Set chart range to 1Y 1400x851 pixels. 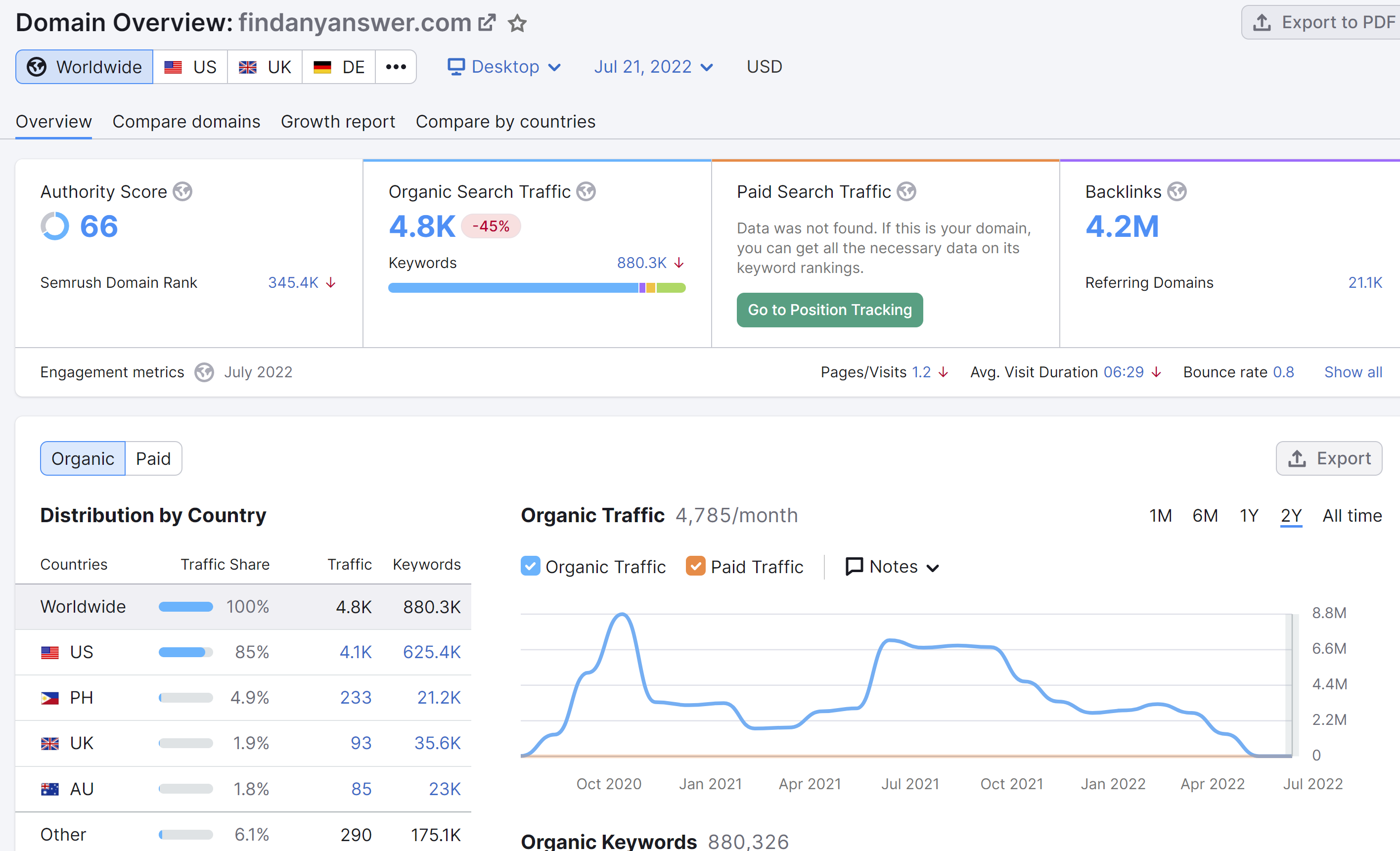pos(1249,516)
